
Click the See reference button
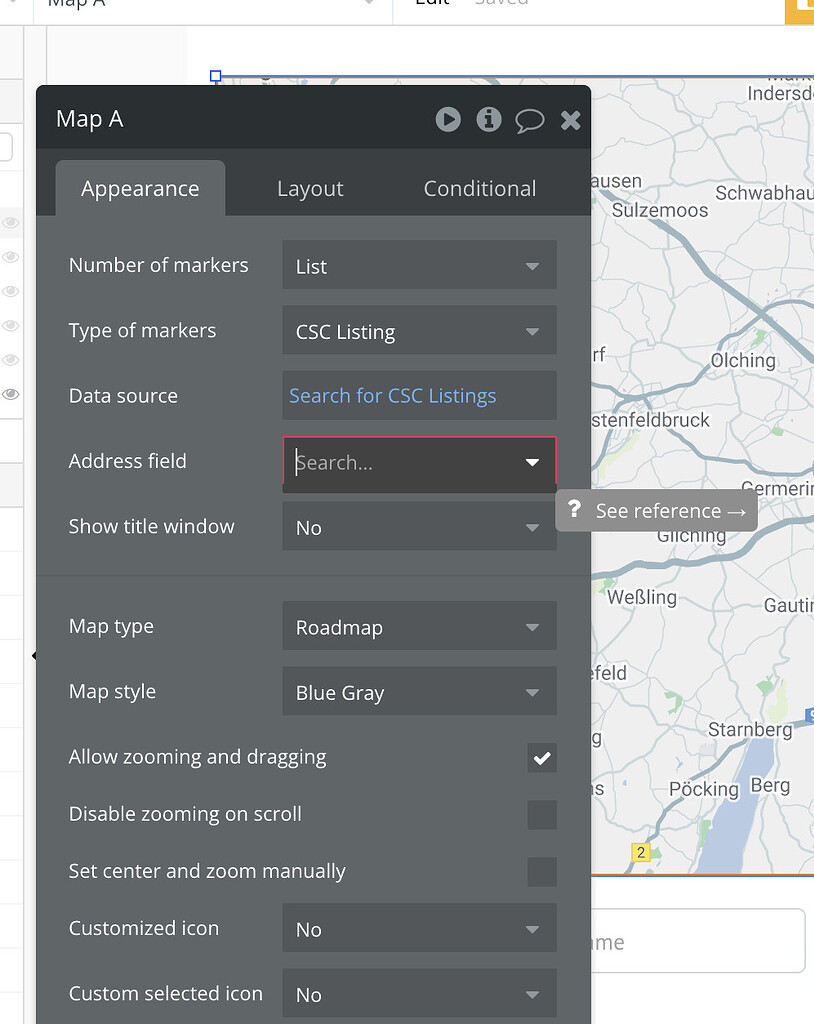[x=660, y=510]
